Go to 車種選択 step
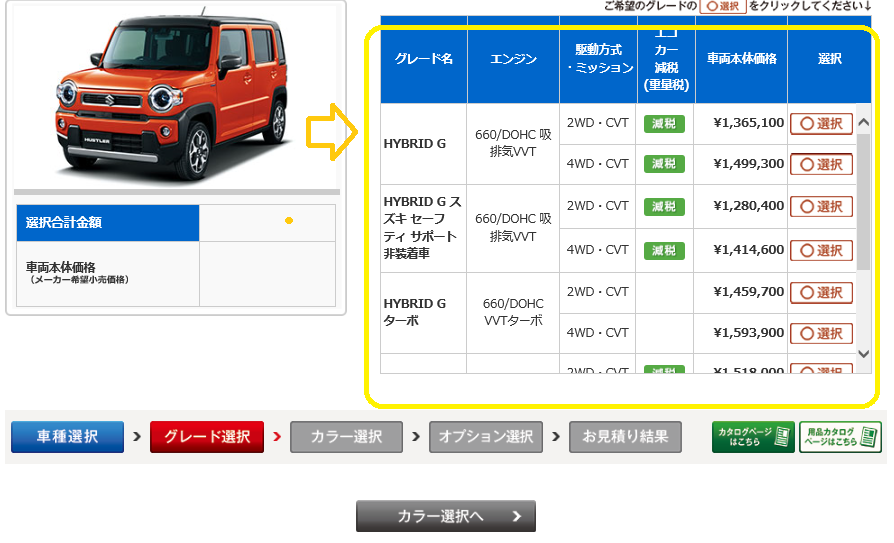 67,437
